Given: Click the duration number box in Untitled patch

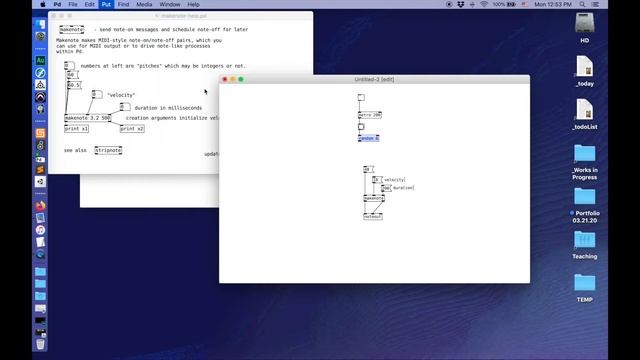Looking at the screenshot, I should pyautogui.click(x=386, y=188).
